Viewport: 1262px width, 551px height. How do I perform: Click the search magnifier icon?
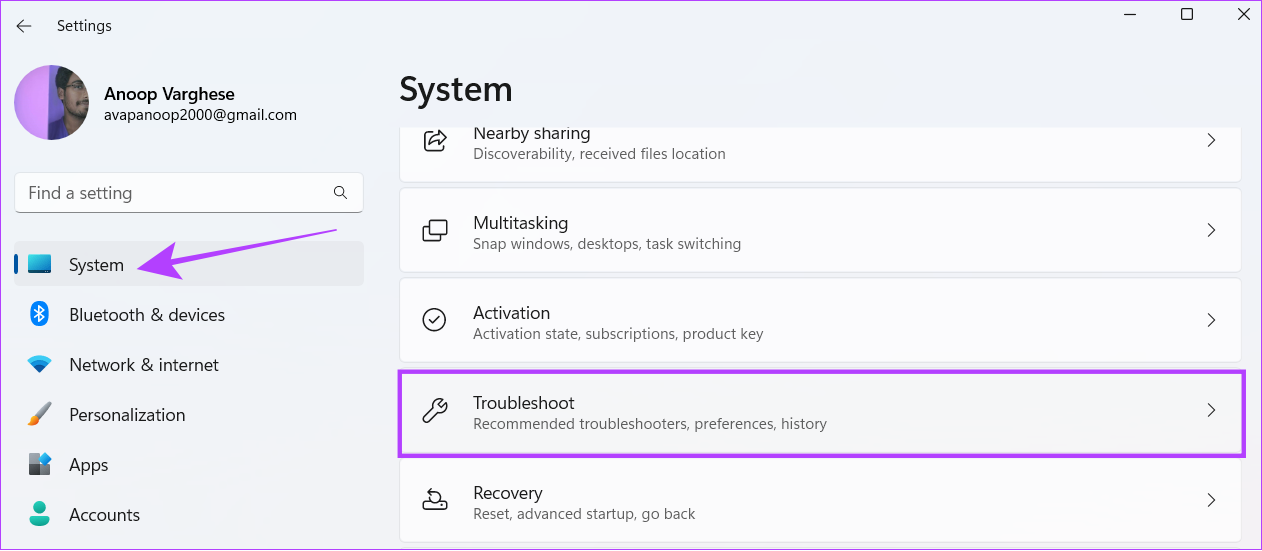[x=340, y=193]
